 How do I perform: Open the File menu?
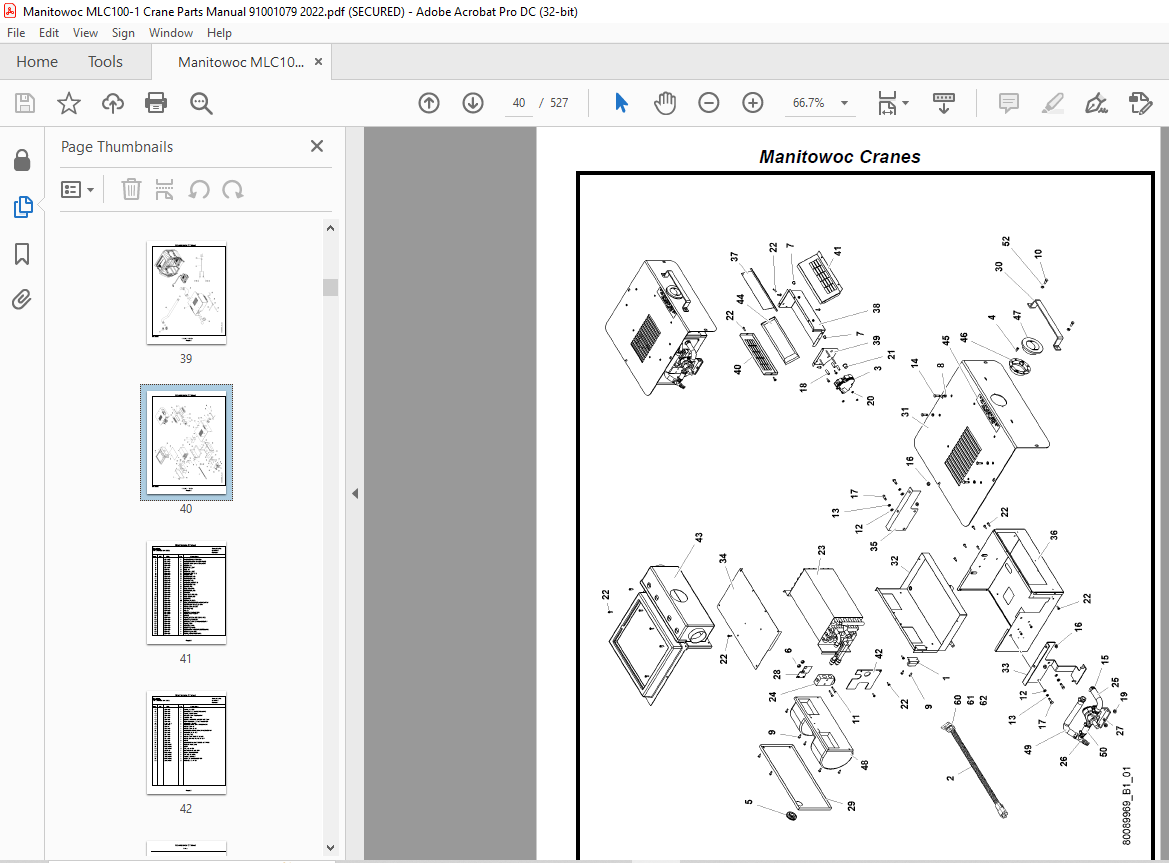[16, 33]
